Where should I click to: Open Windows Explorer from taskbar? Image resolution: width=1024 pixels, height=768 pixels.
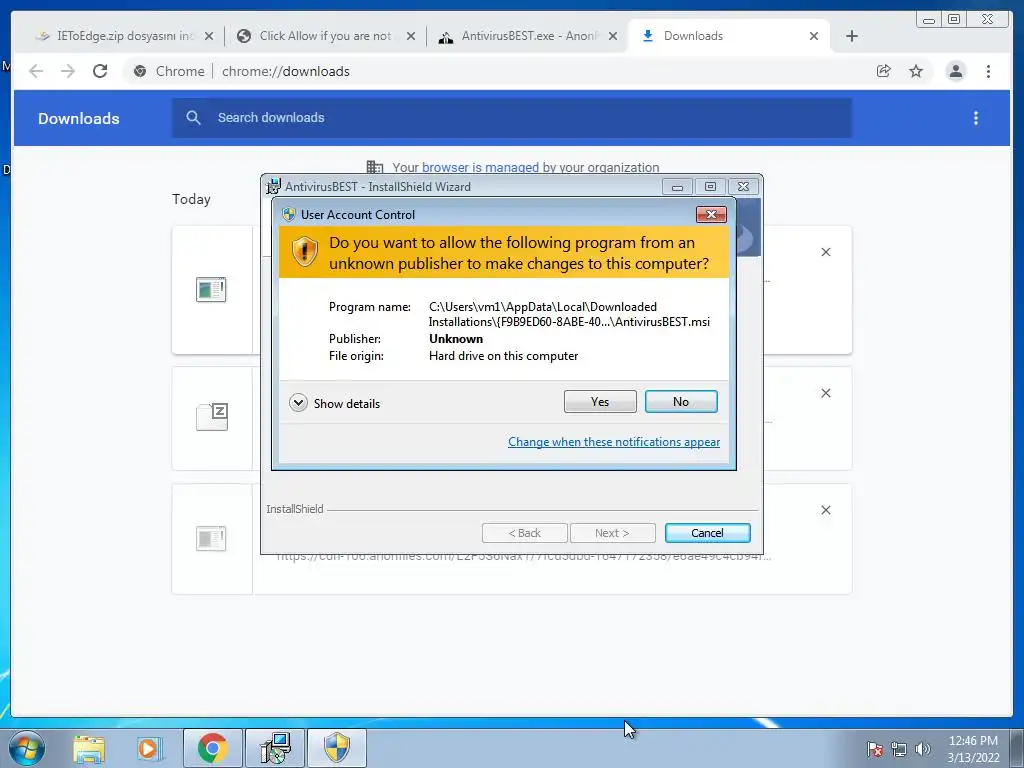tap(89, 748)
